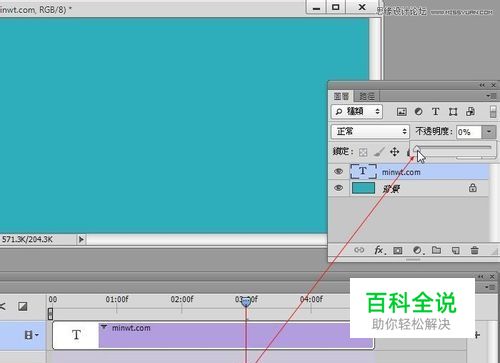
Task: Click the scissors split icon in timeline
Action: (3, 306)
